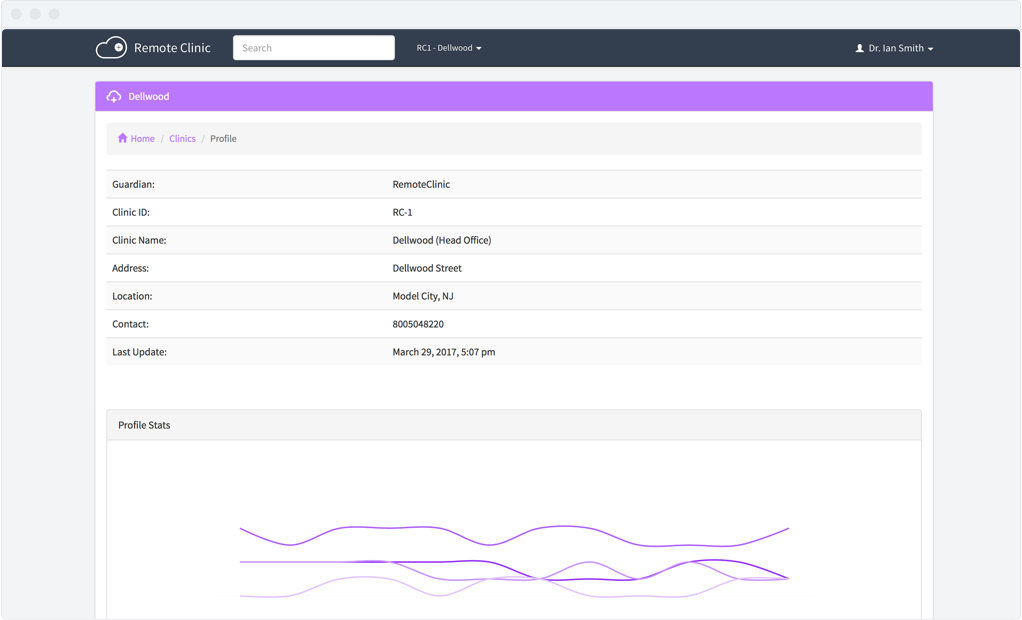
Task: Expand the RC1 - Dellwood clinic dropdown
Action: pyautogui.click(x=449, y=48)
